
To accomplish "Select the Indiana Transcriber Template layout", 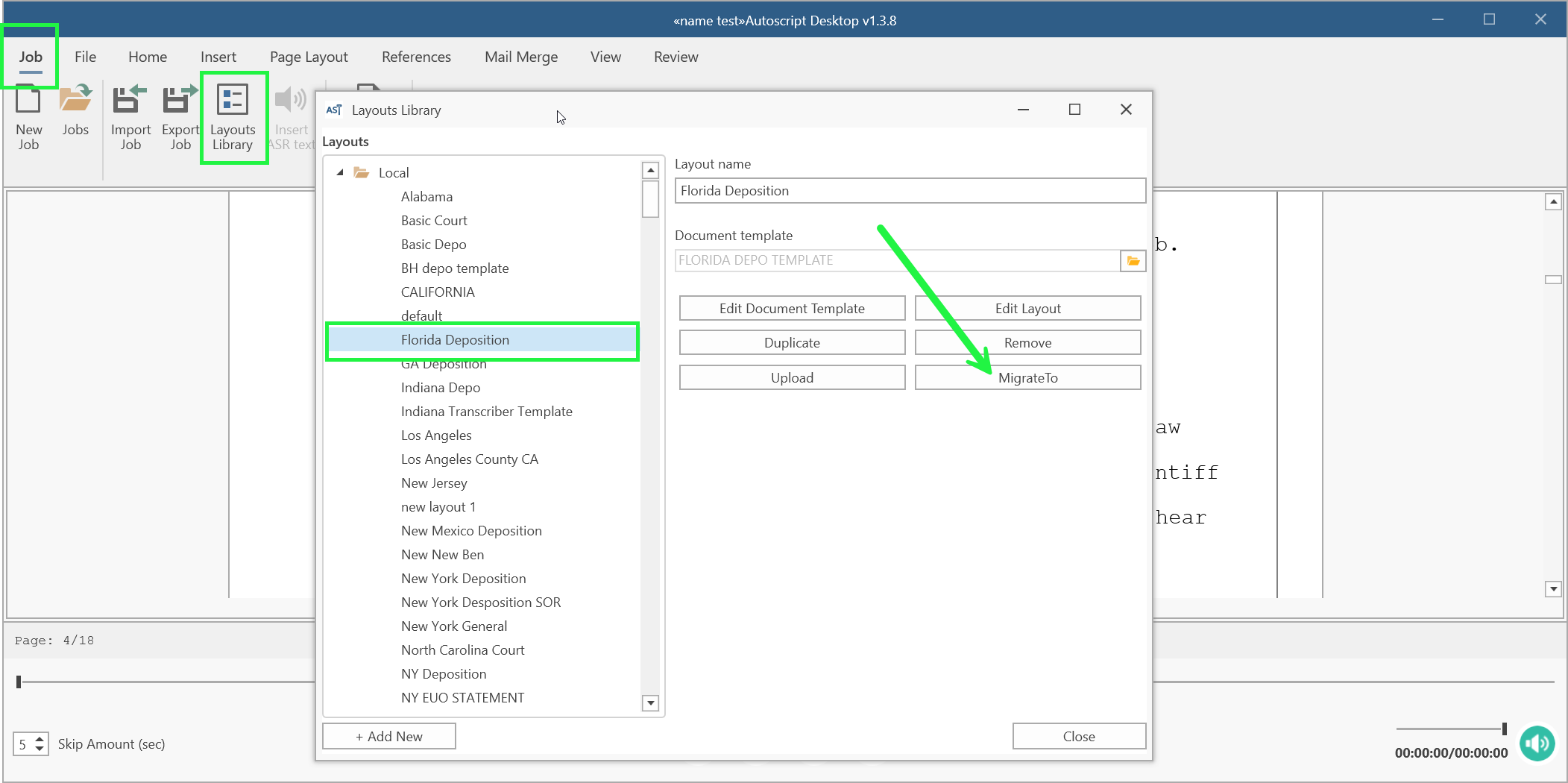I will click(486, 412).
